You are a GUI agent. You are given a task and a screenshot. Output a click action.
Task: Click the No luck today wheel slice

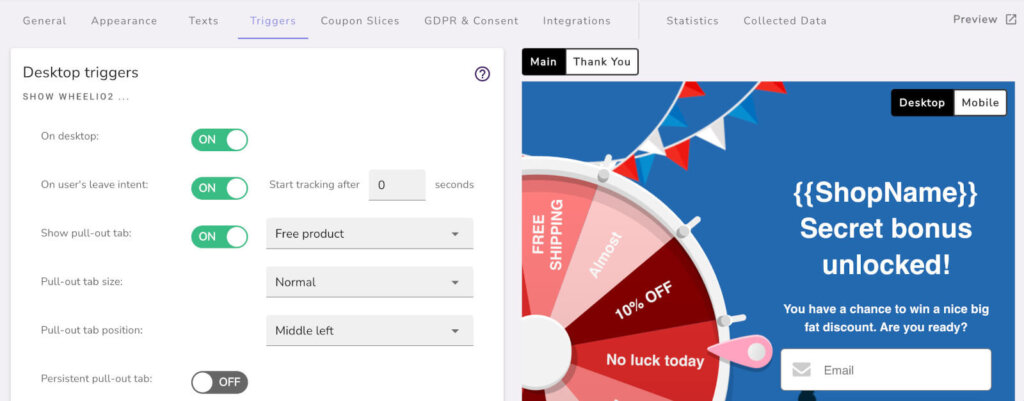tap(655, 361)
